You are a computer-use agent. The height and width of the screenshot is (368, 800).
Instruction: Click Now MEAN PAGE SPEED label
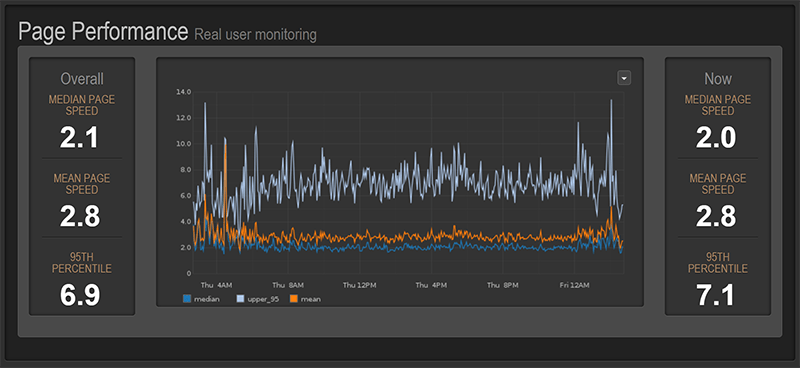(718, 184)
